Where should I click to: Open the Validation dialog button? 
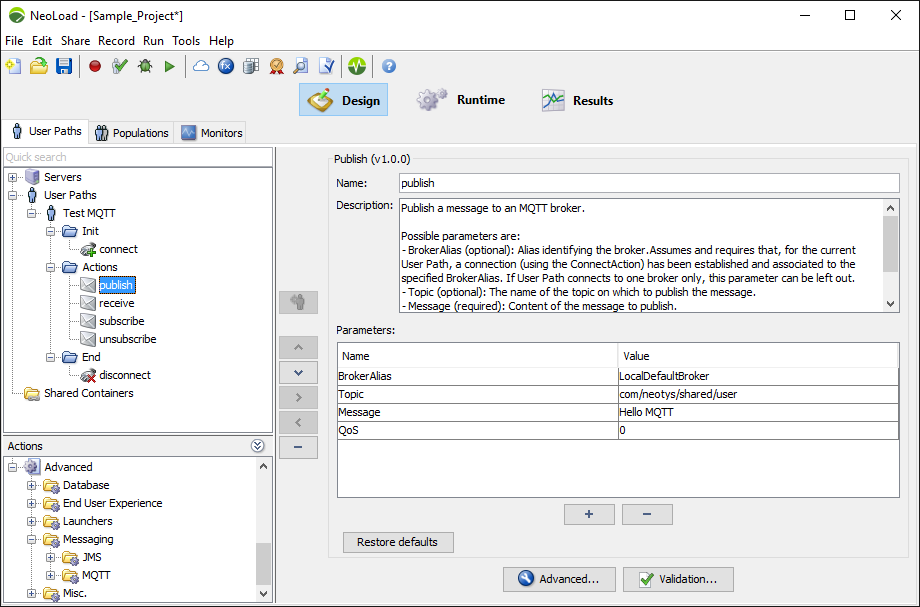coord(677,579)
